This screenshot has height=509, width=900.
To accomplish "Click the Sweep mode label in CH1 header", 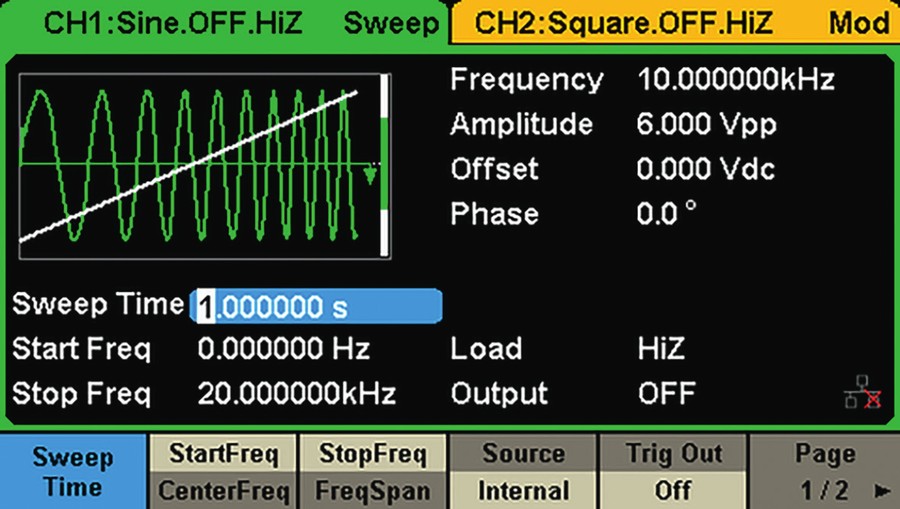I will point(391,23).
